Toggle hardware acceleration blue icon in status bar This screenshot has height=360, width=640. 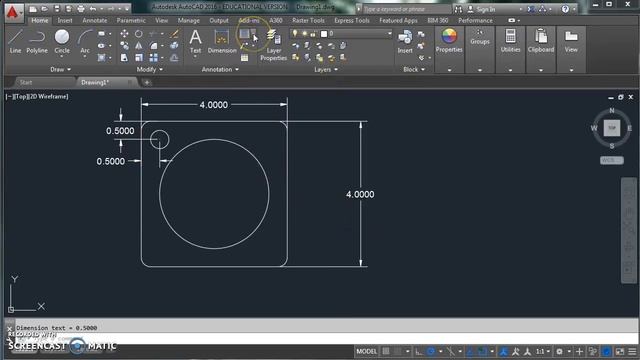point(607,351)
